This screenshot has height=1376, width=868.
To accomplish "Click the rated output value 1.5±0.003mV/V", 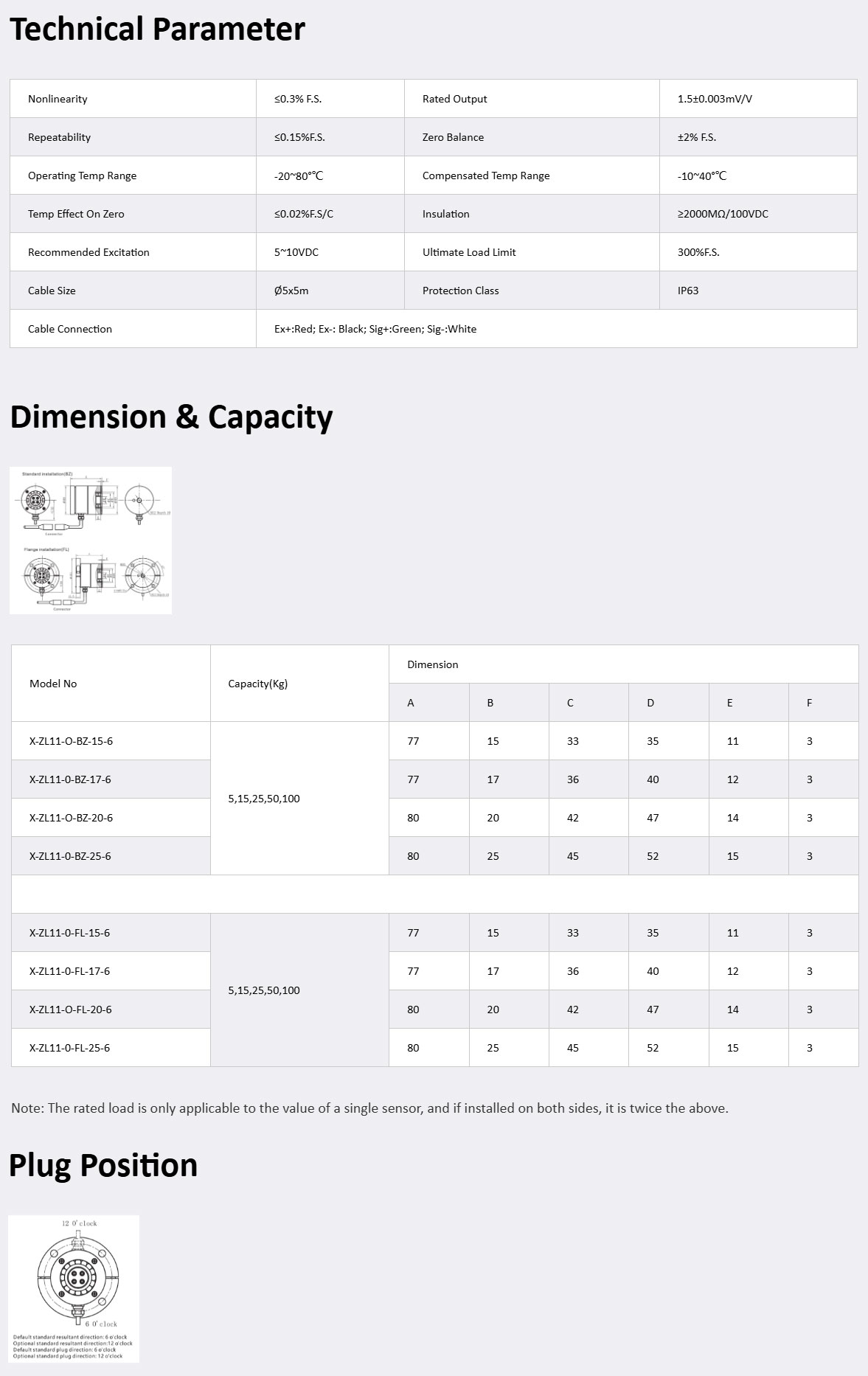I will click(714, 99).
